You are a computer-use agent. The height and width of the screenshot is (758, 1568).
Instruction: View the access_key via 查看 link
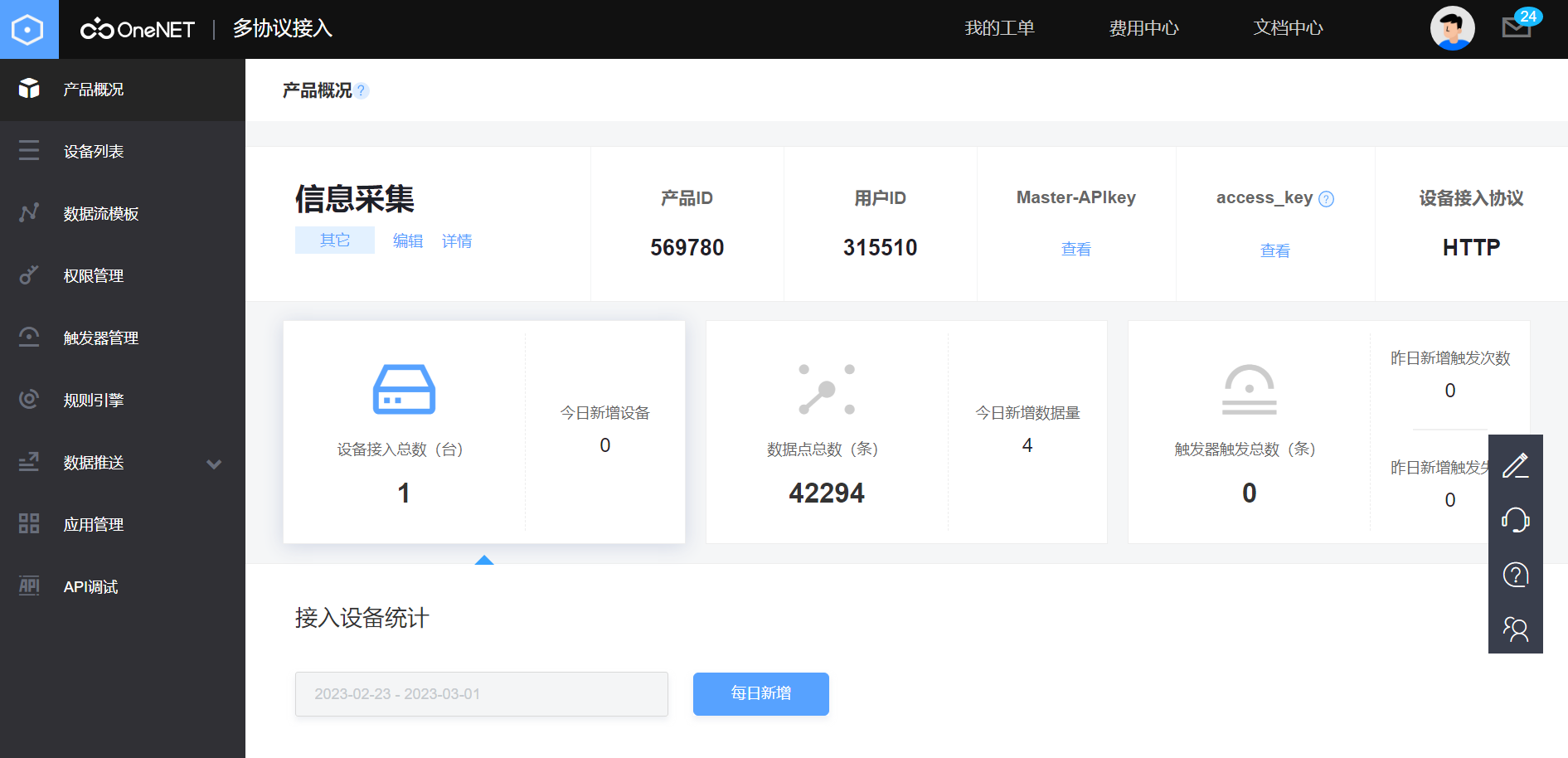tap(1275, 250)
